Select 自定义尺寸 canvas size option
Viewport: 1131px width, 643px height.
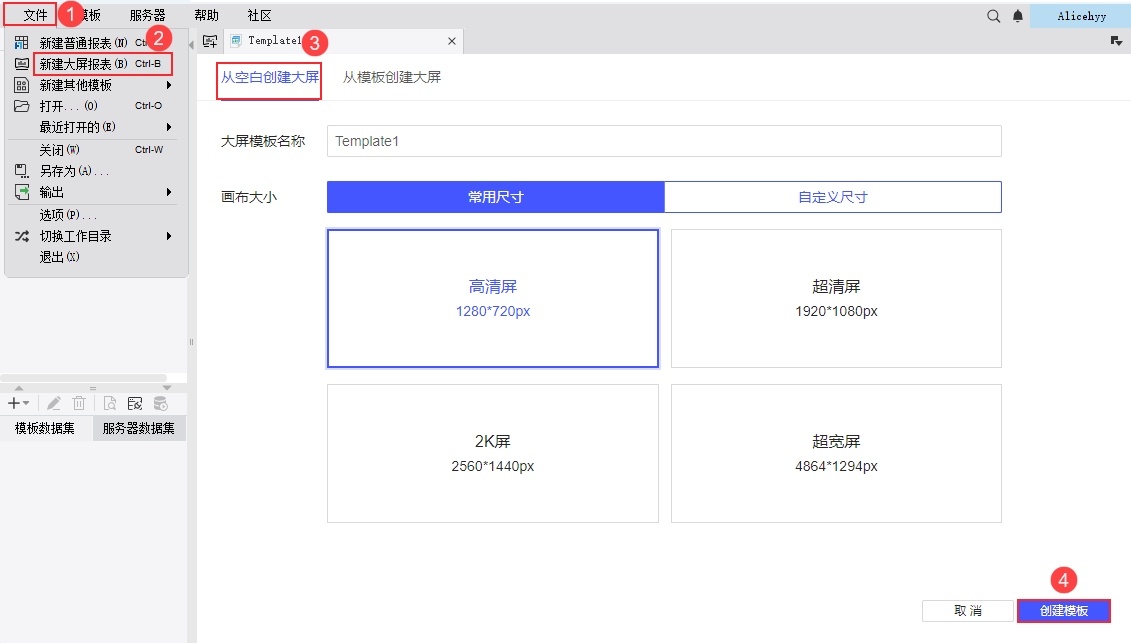[832, 197]
